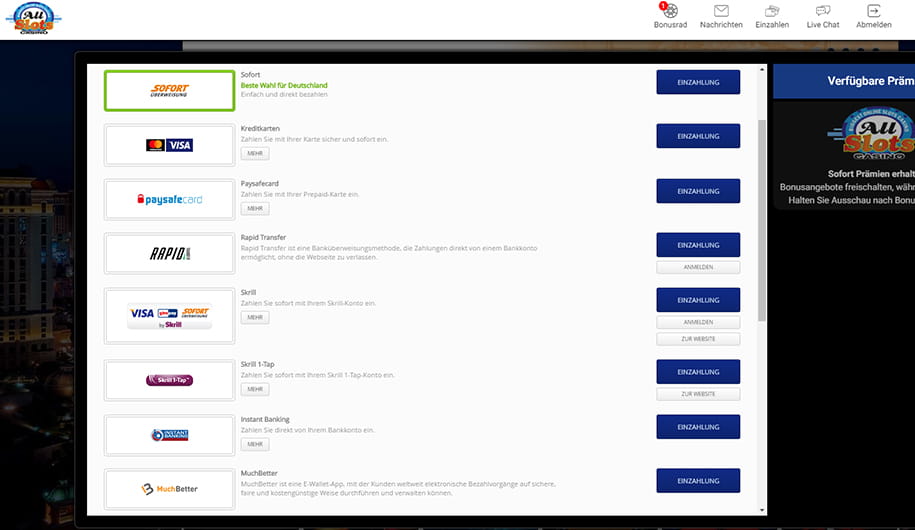
Task: Select the MuchBetter payment logo
Action: click(x=169, y=489)
